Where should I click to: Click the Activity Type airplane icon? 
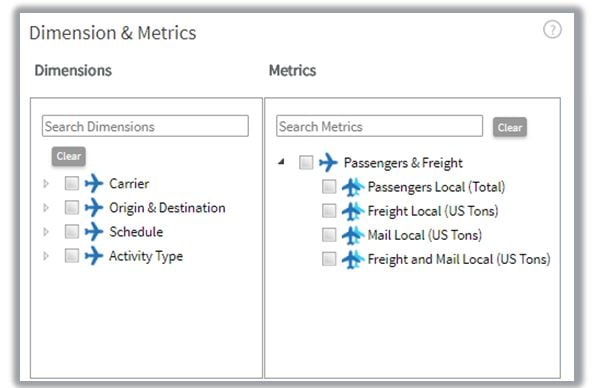[94, 256]
